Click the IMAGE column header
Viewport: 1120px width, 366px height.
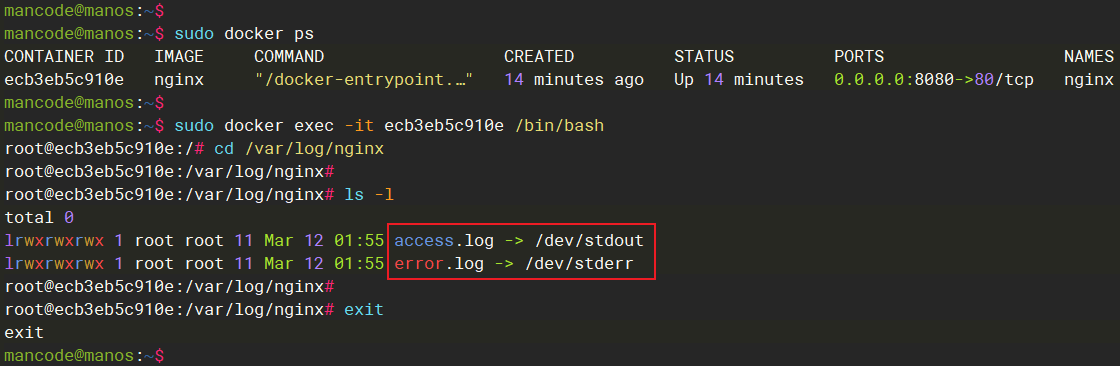tap(179, 56)
